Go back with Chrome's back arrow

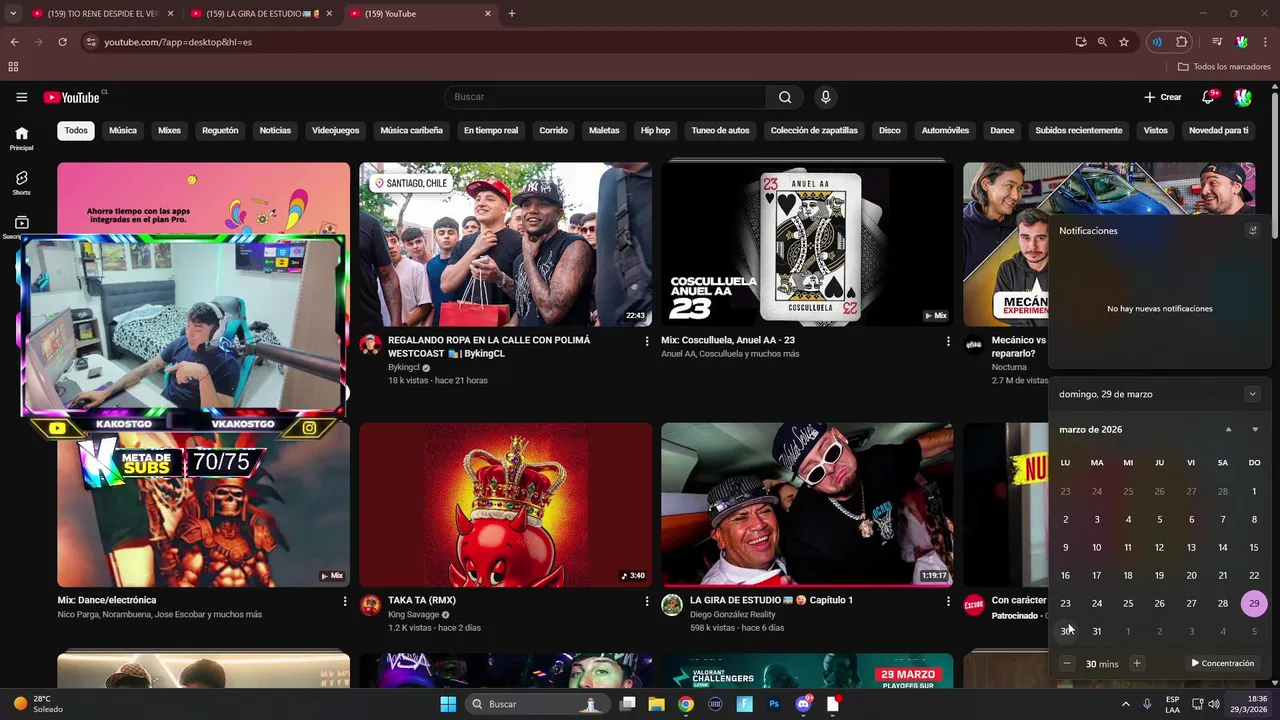click(x=14, y=42)
